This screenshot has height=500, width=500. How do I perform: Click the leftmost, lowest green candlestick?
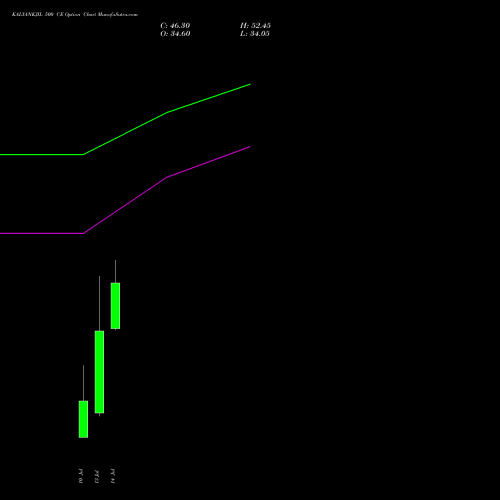tap(83, 419)
